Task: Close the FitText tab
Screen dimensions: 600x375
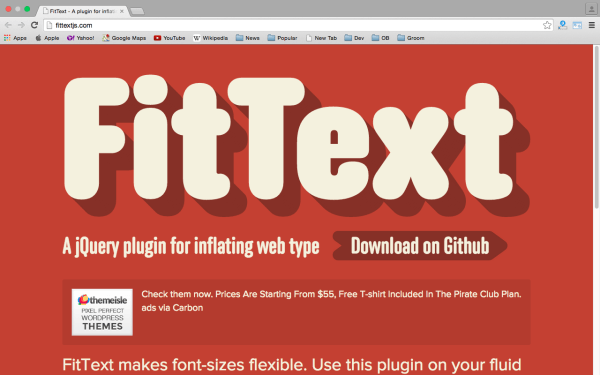Action: point(122,11)
